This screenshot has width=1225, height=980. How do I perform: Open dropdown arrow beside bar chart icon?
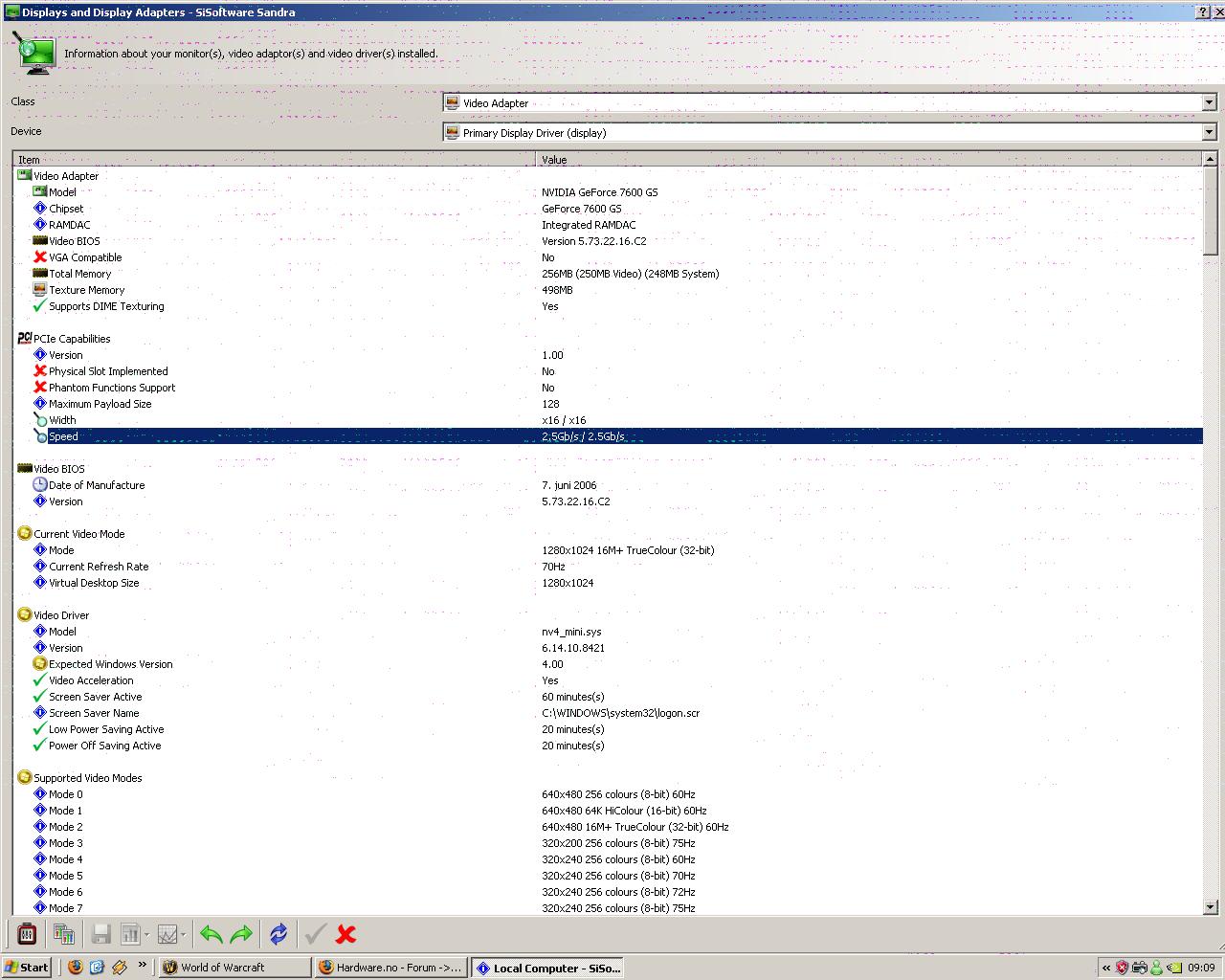[x=146, y=935]
